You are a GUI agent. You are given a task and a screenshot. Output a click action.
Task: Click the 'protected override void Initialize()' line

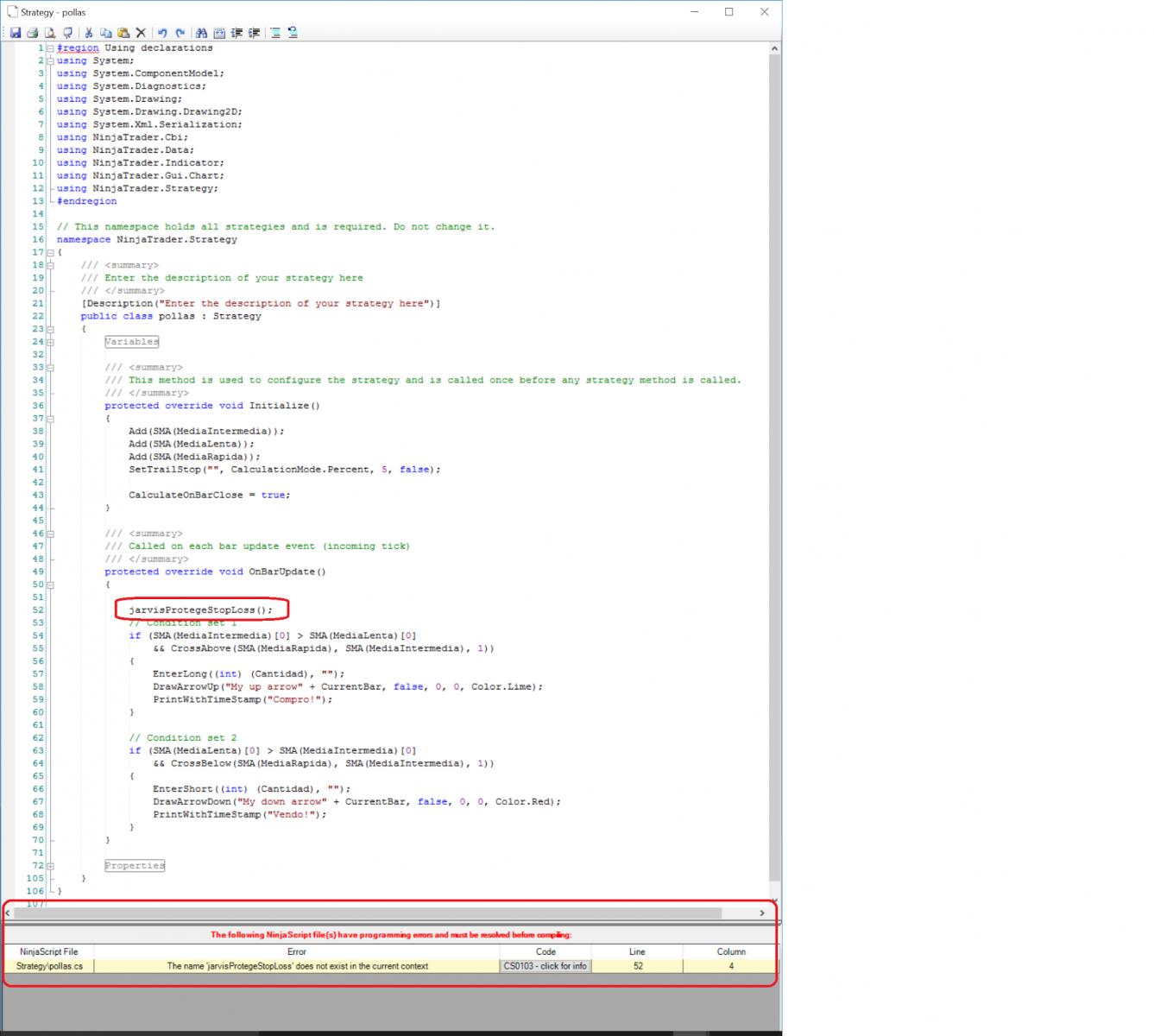click(212, 406)
